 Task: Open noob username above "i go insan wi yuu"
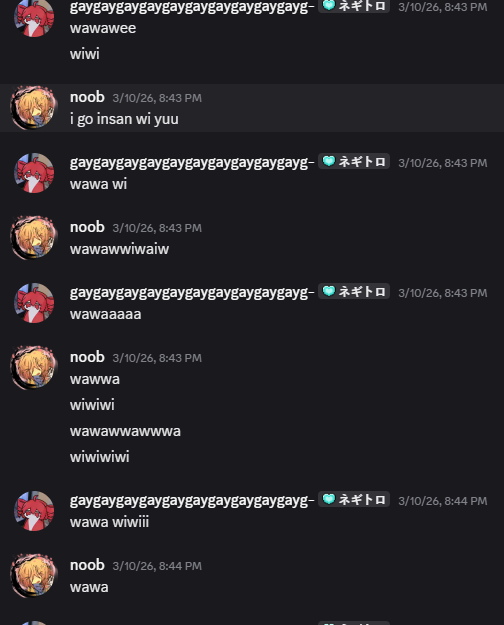coord(87,97)
